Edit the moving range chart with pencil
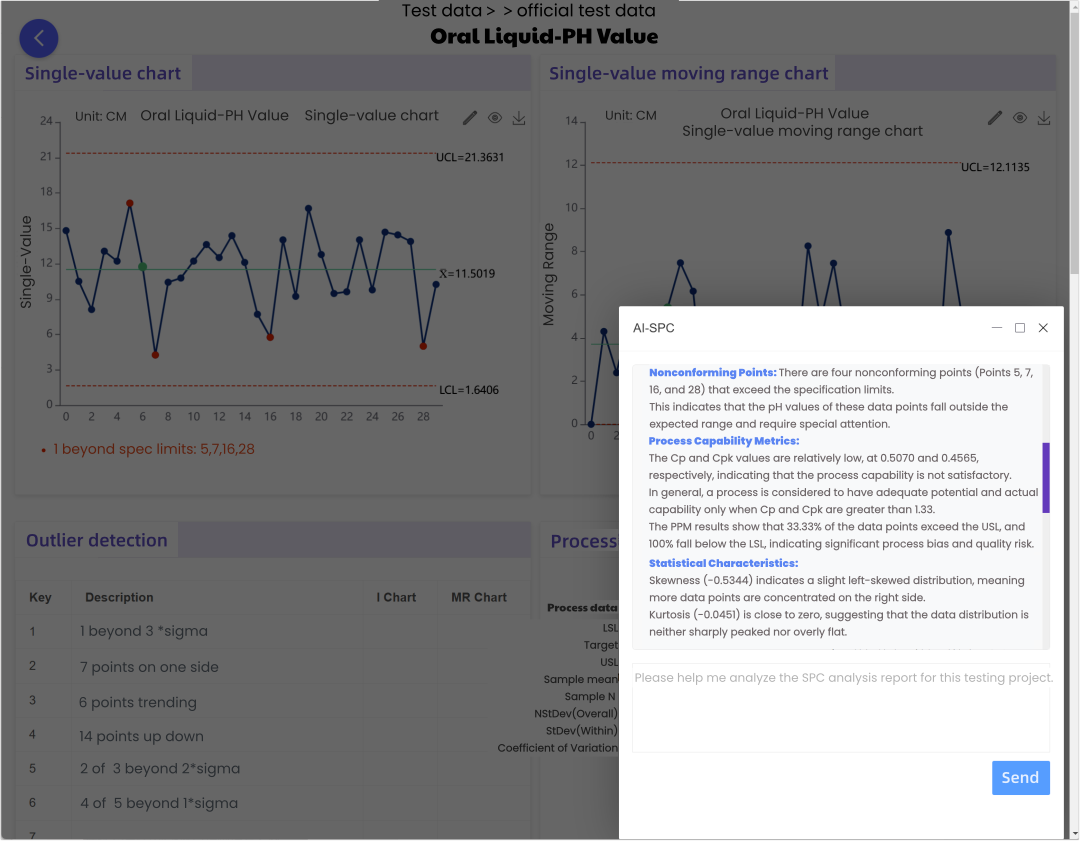 (995, 118)
